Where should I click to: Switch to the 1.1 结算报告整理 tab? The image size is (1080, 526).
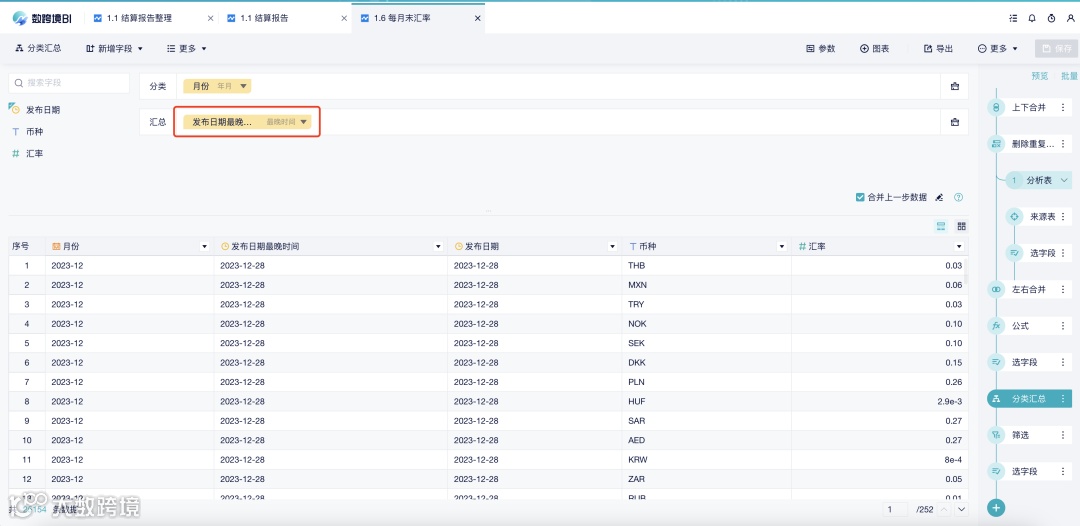click(139, 19)
